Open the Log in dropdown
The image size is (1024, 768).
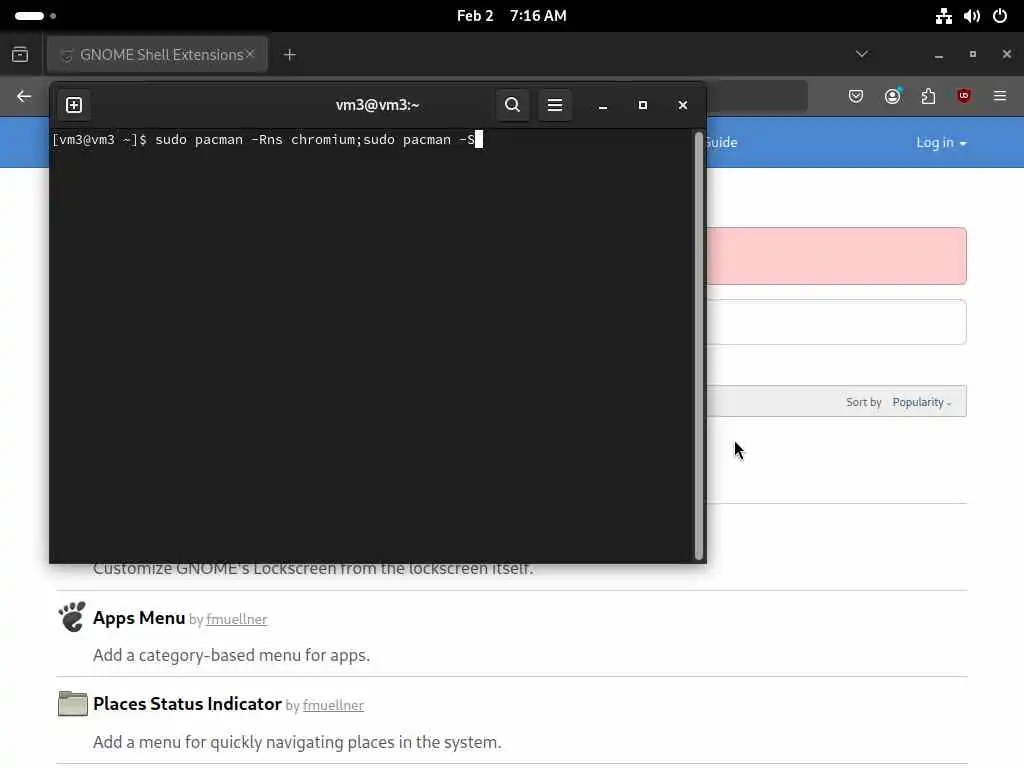(x=941, y=142)
